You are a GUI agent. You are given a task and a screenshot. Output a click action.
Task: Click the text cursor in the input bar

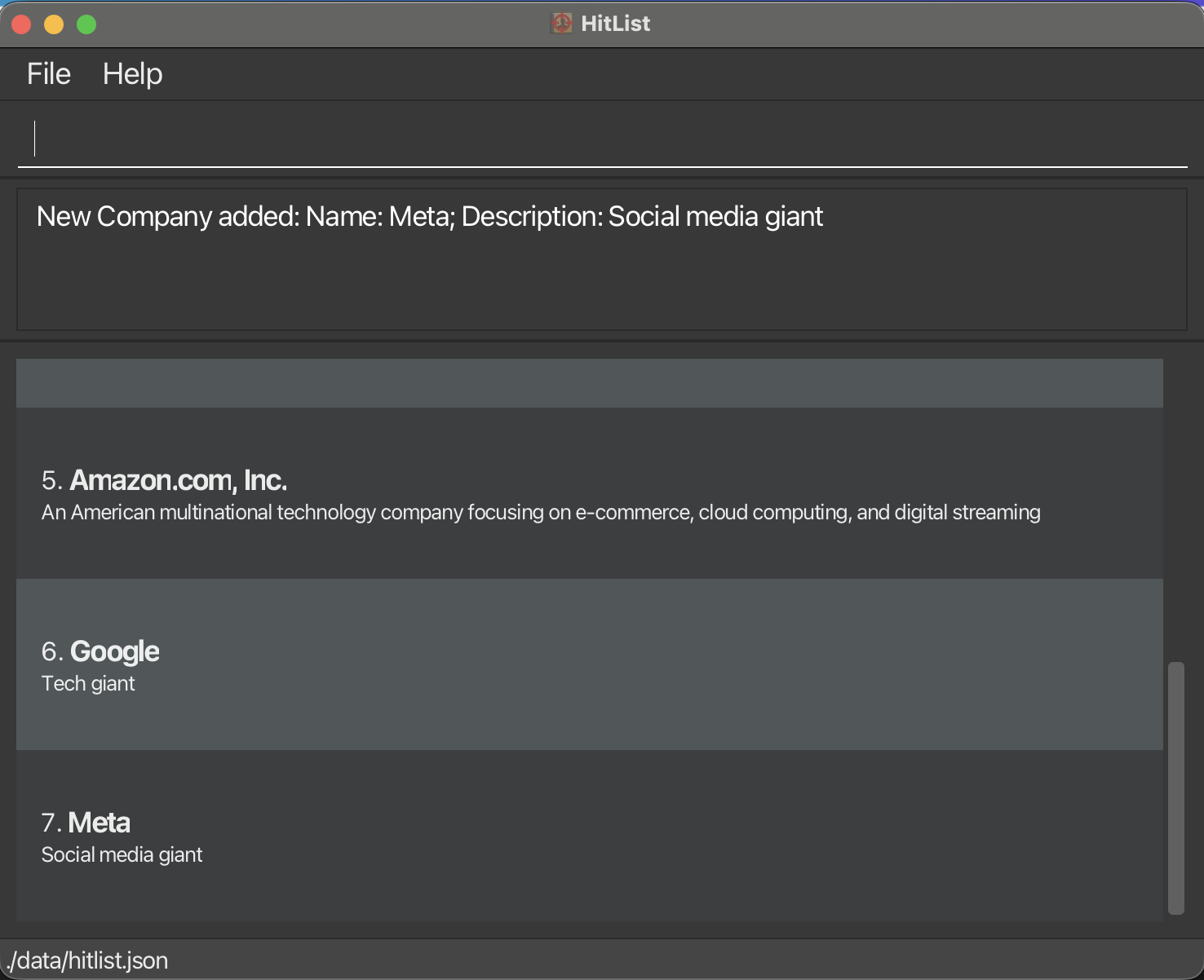[35, 137]
